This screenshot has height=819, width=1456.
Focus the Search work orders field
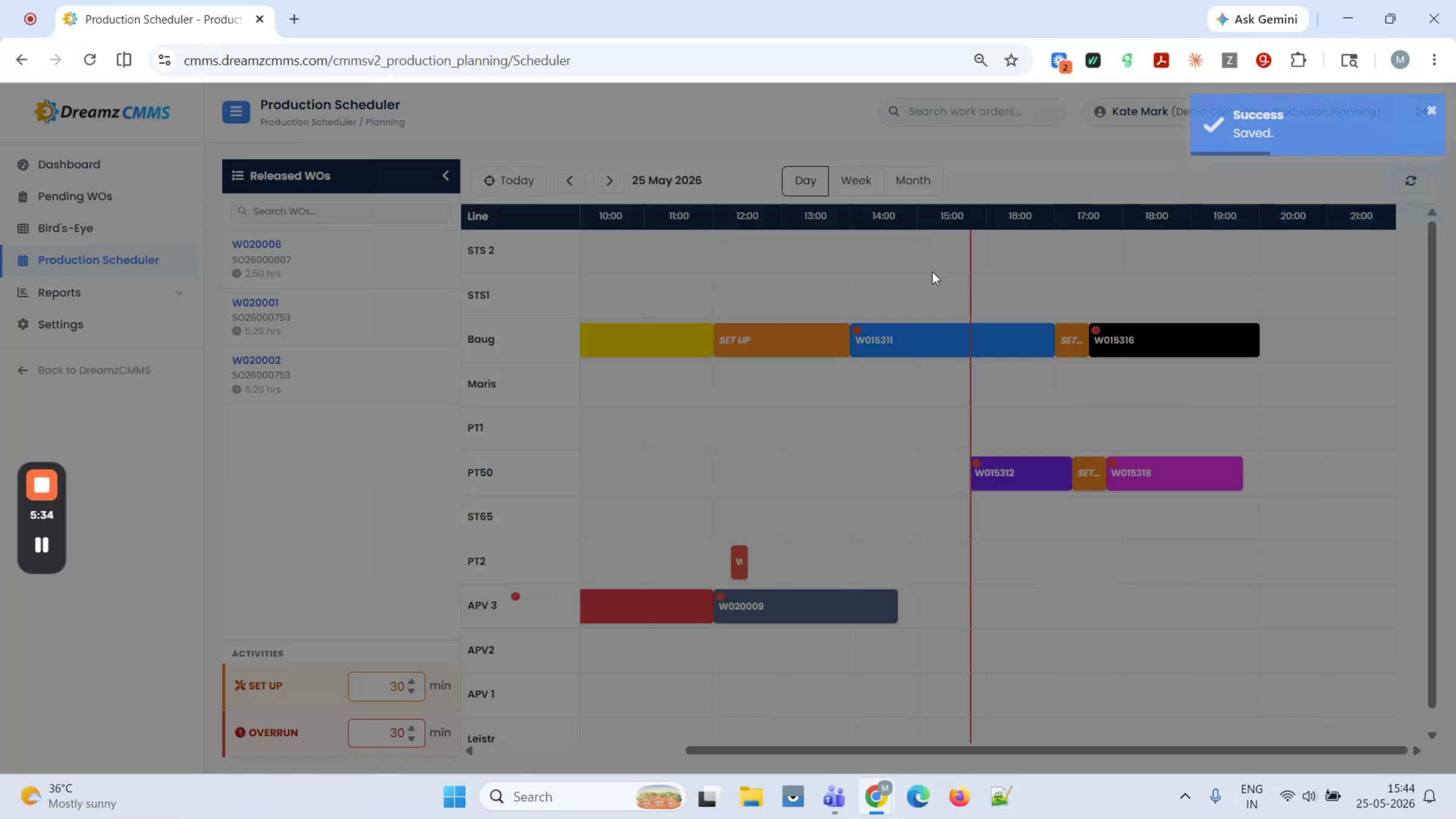coord(972,112)
